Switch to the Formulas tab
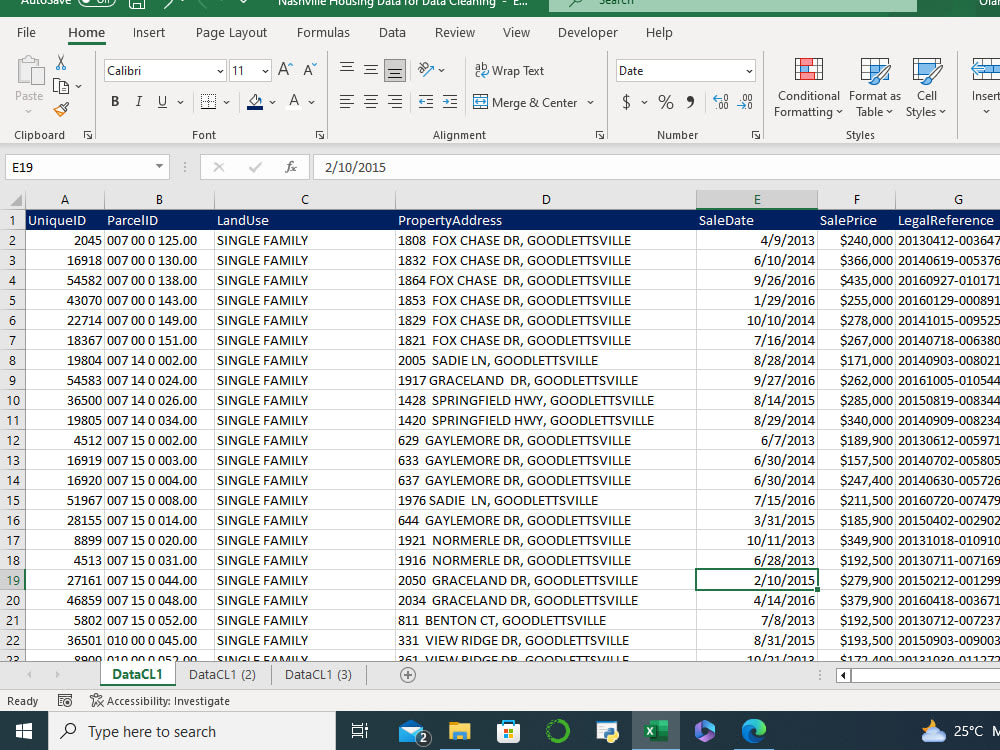 323,33
